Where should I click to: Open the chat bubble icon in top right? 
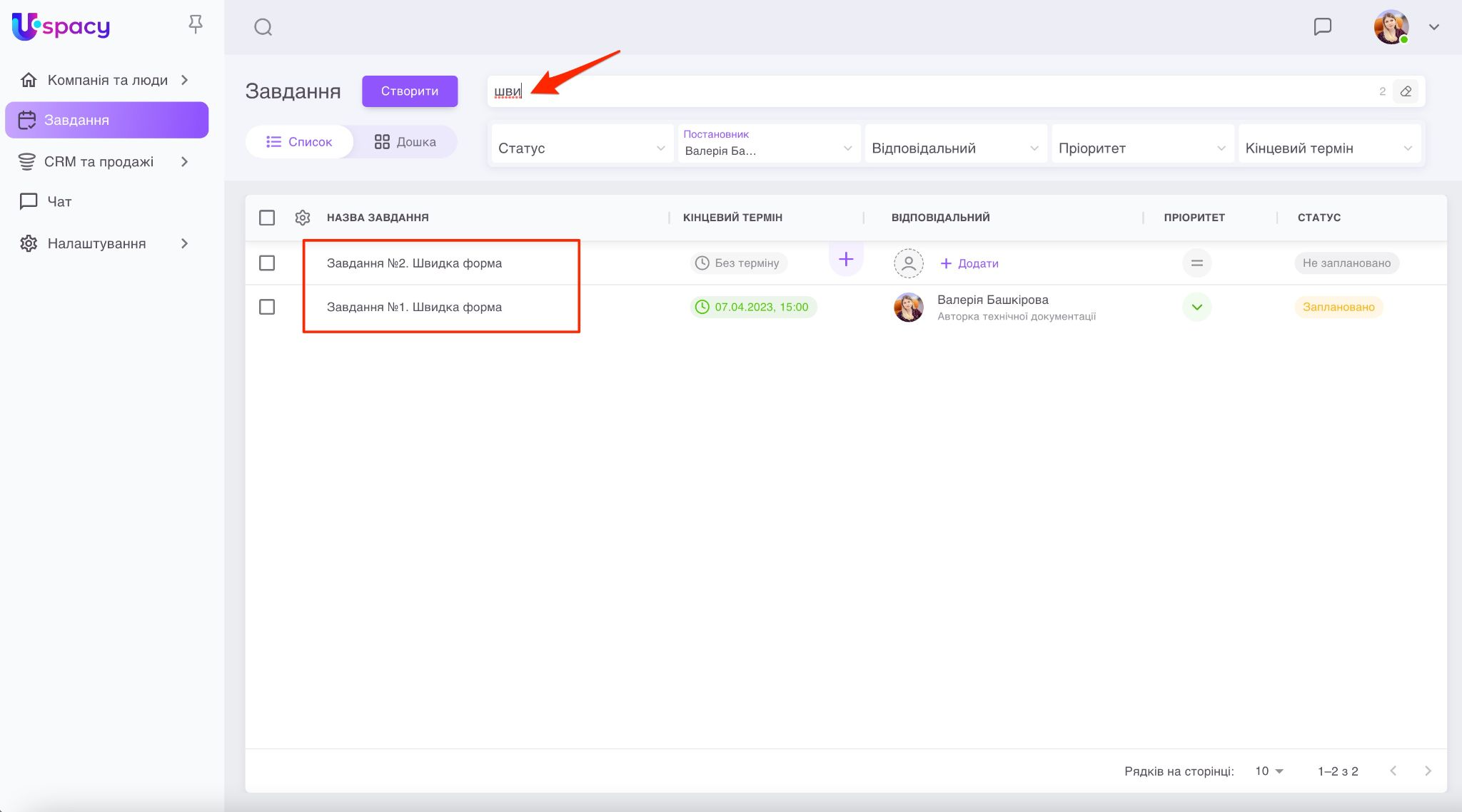tap(1322, 27)
